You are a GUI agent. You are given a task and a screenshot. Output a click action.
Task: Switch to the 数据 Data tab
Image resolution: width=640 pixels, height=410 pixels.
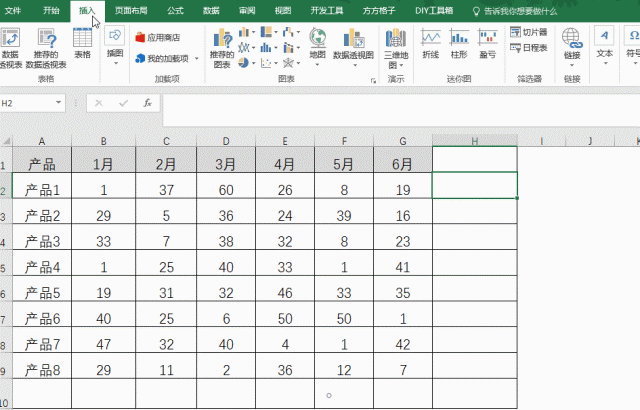[211, 11]
